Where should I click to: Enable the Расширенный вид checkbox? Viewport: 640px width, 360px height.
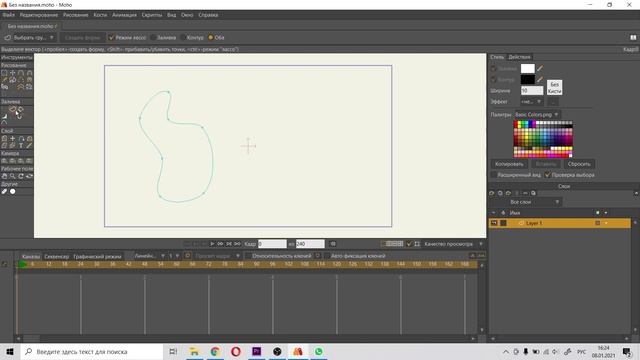click(494, 175)
